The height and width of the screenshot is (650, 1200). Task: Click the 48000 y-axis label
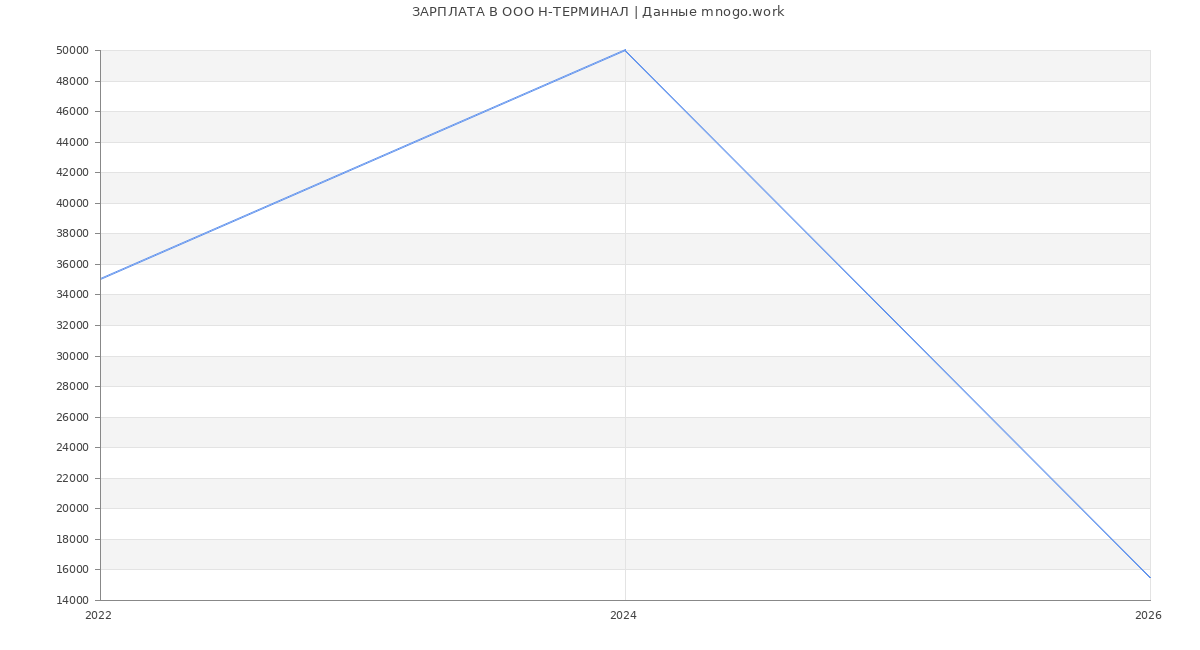pos(73,81)
